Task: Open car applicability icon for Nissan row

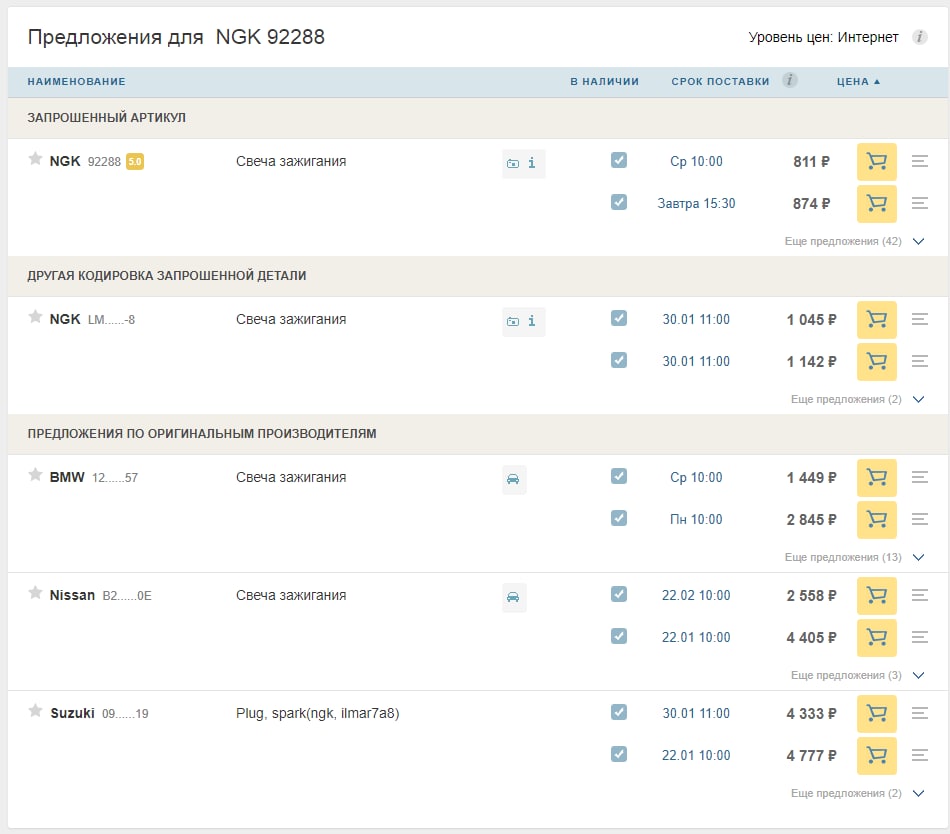Action: click(513, 598)
